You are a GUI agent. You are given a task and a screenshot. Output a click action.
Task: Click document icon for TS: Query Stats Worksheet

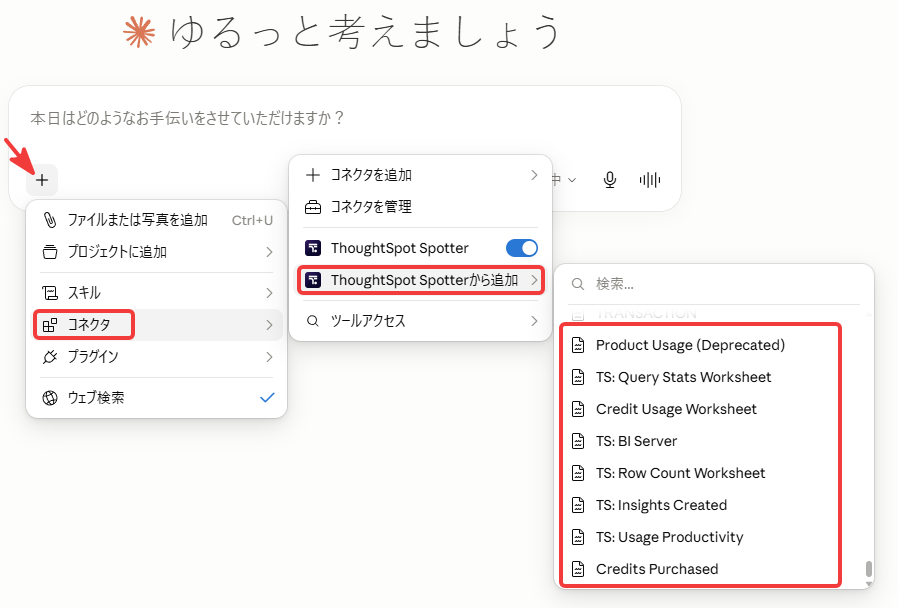pos(578,377)
